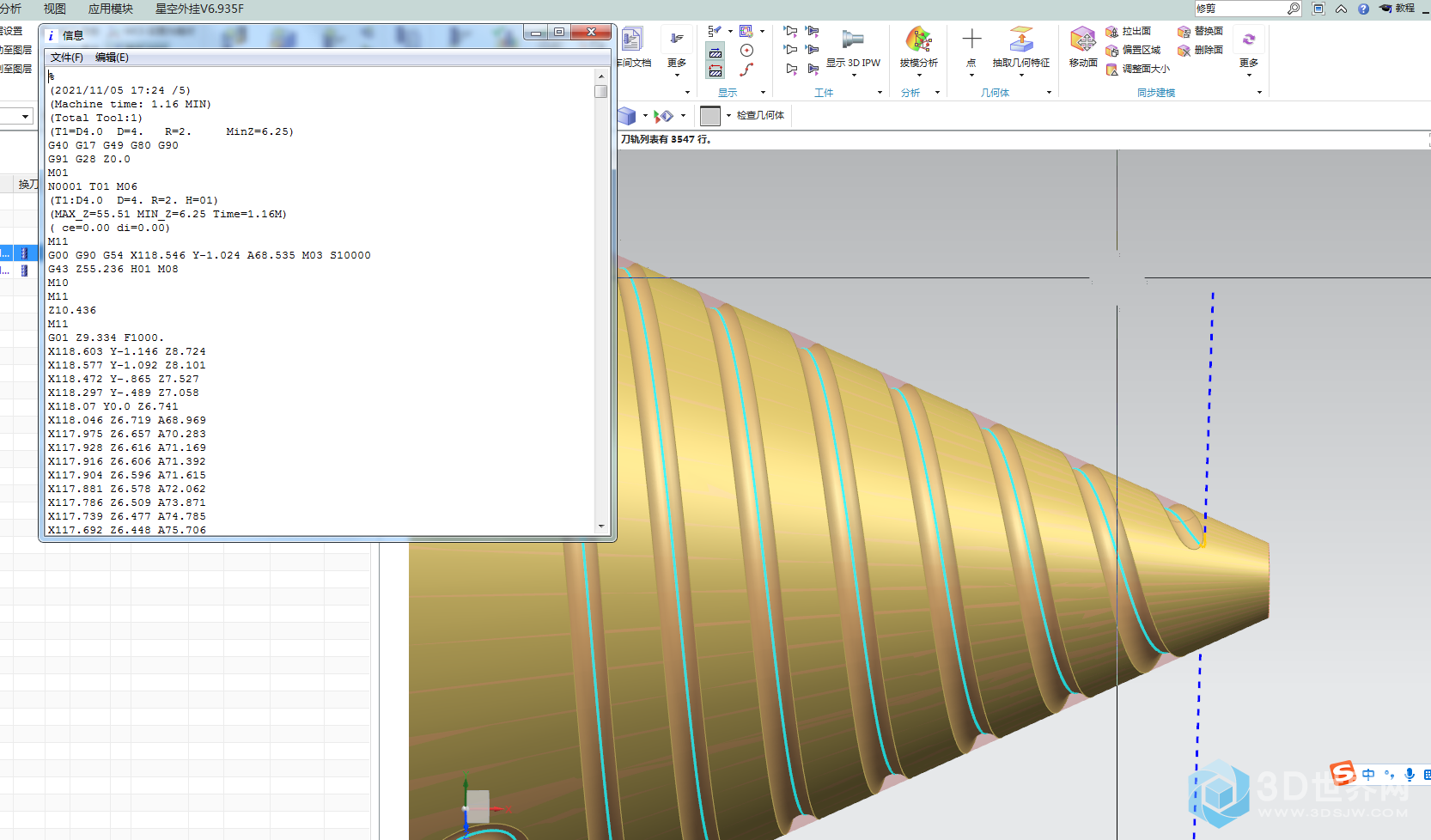This screenshot has width=1431, height=840.
Task: Click the information window scrollbar down arrow
Action: [601, 527]
